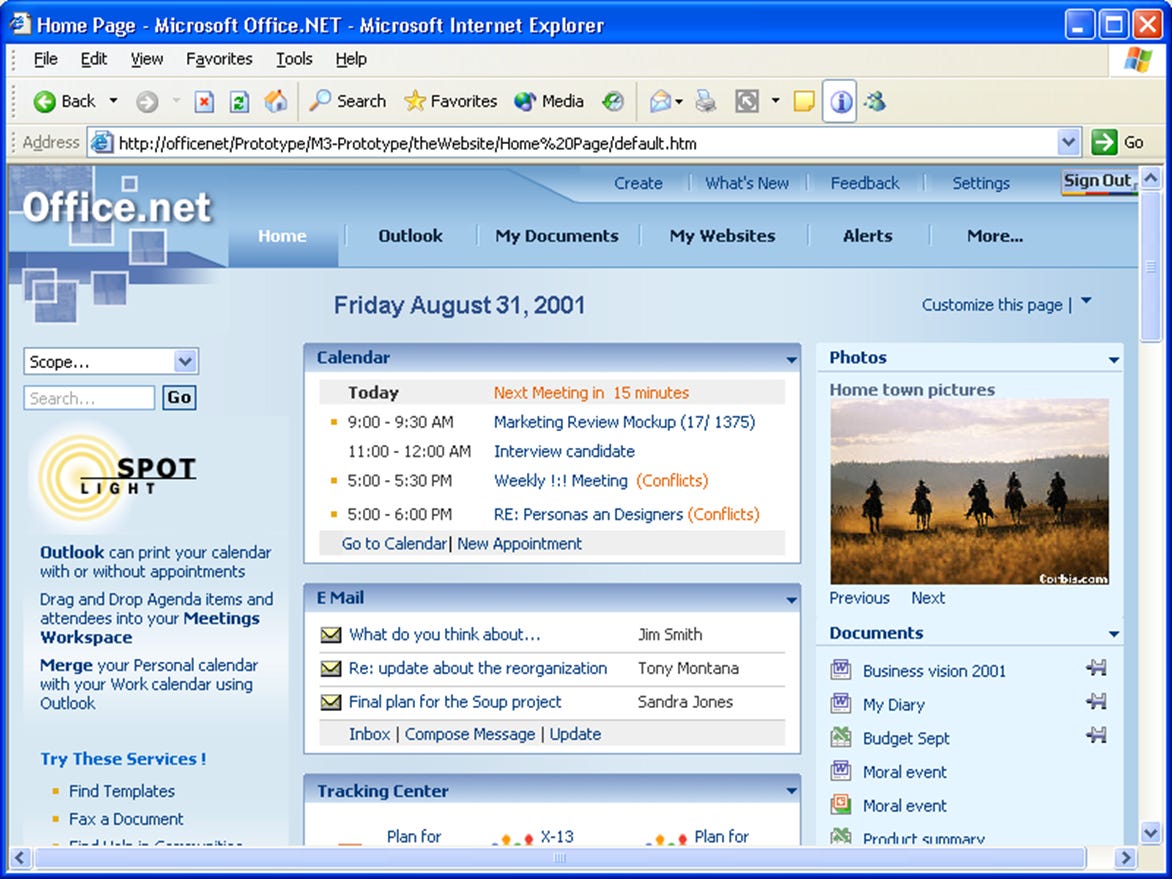The image size is (1172, 879).
Task: Click Word icon beside My Diary
Action: pos(841,703)
